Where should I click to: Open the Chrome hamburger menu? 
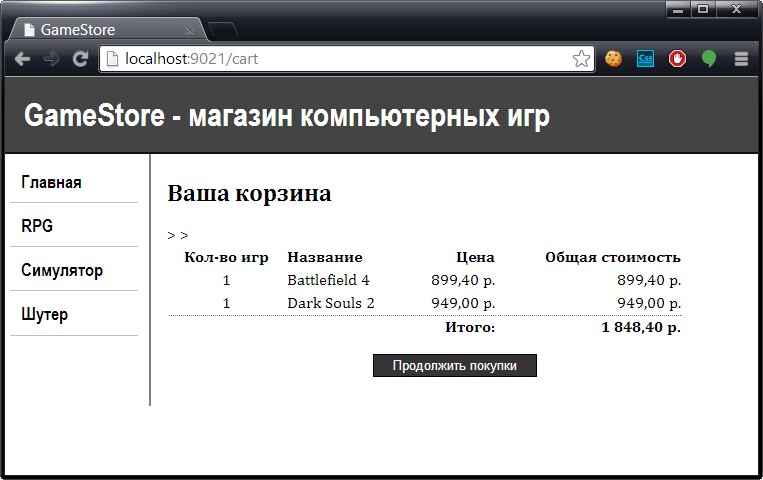[x=741, y=59]
